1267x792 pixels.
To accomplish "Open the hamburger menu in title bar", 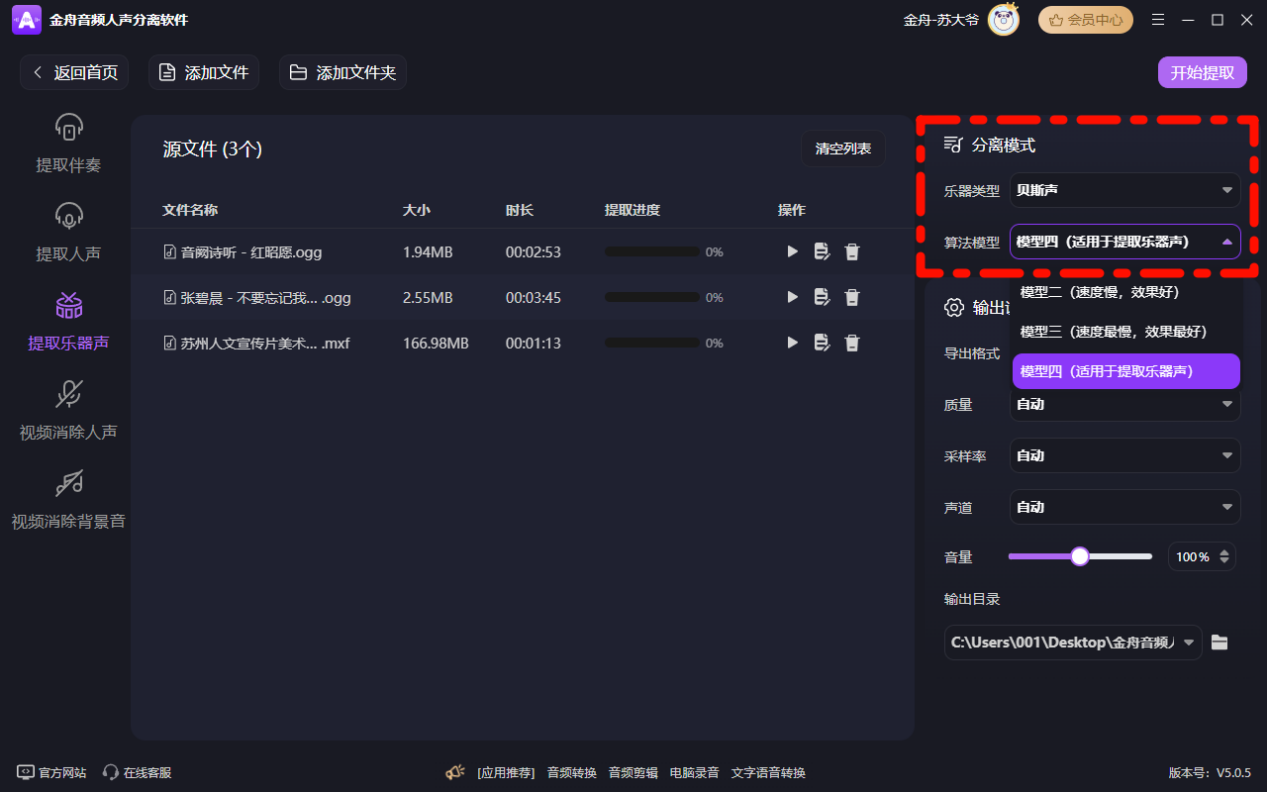I will (x=1158, y=20).
